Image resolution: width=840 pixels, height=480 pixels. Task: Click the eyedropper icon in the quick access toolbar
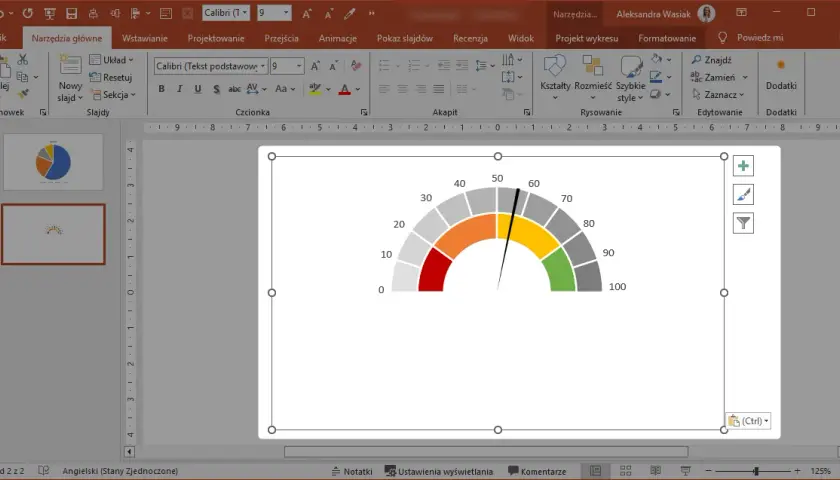350,13
